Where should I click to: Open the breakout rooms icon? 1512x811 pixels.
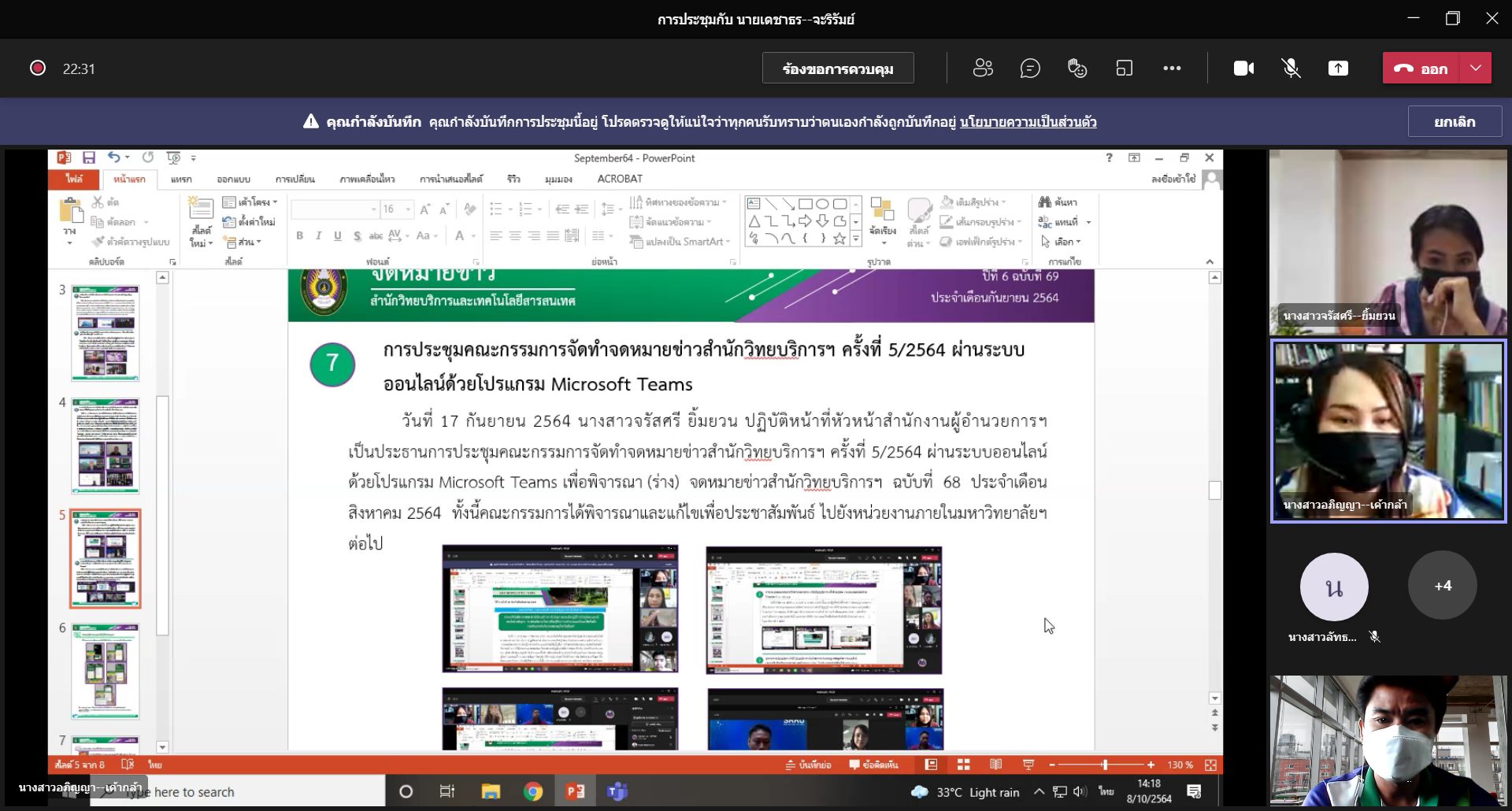[x=1125, y=69]
